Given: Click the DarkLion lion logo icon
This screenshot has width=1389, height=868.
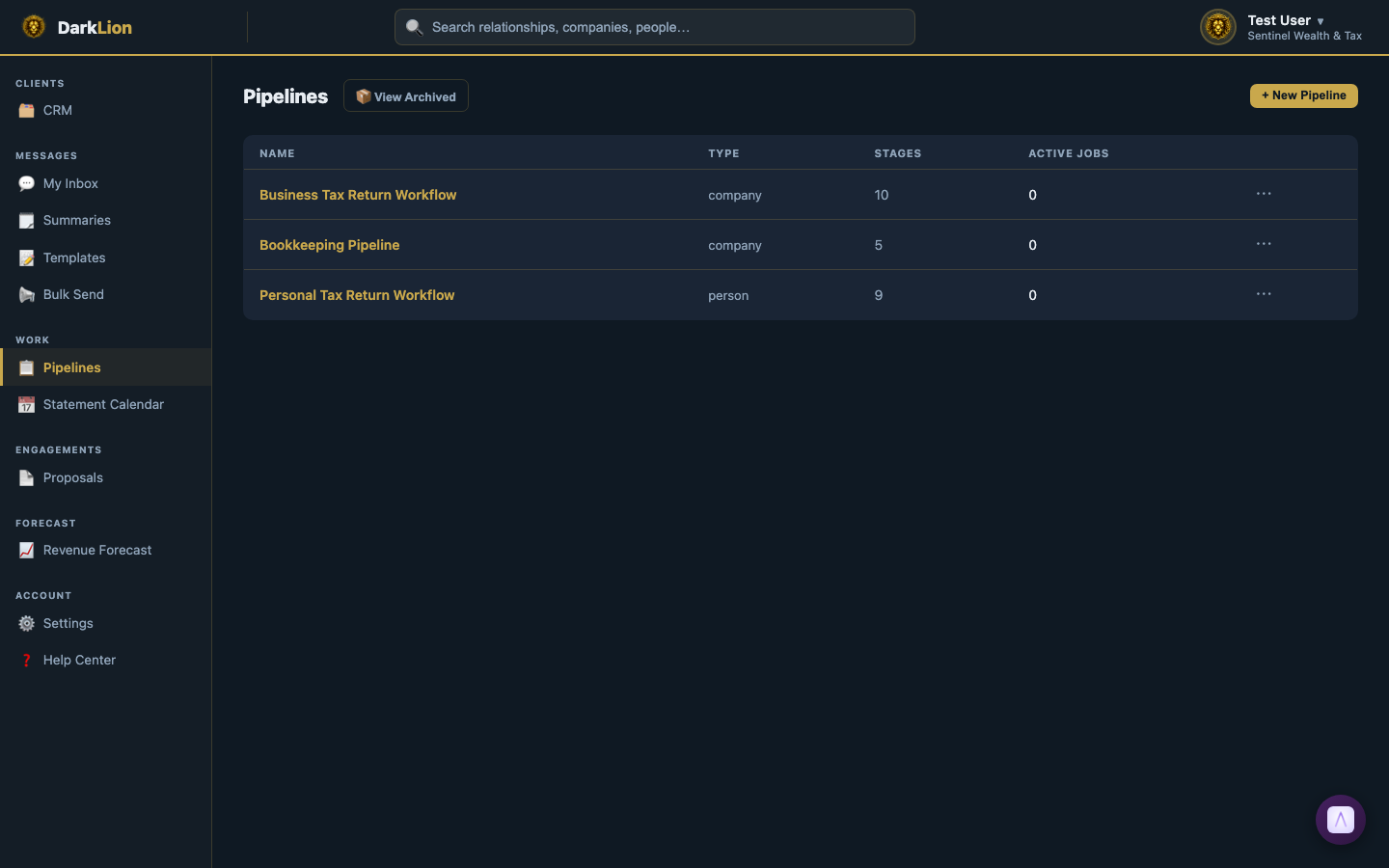Looking at the screenshot, I should 34,27.
